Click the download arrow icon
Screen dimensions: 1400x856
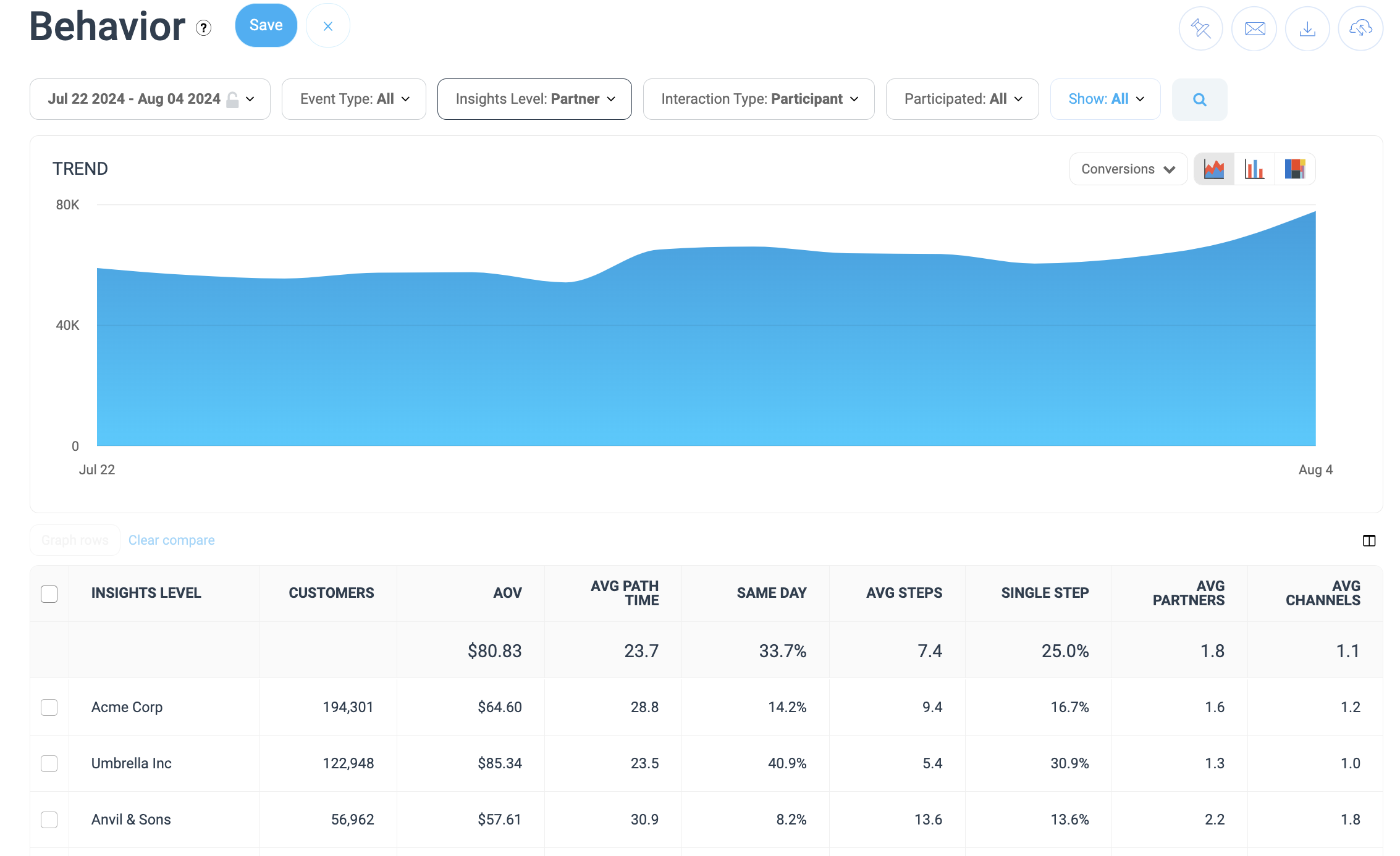(x=1307, y=28)
